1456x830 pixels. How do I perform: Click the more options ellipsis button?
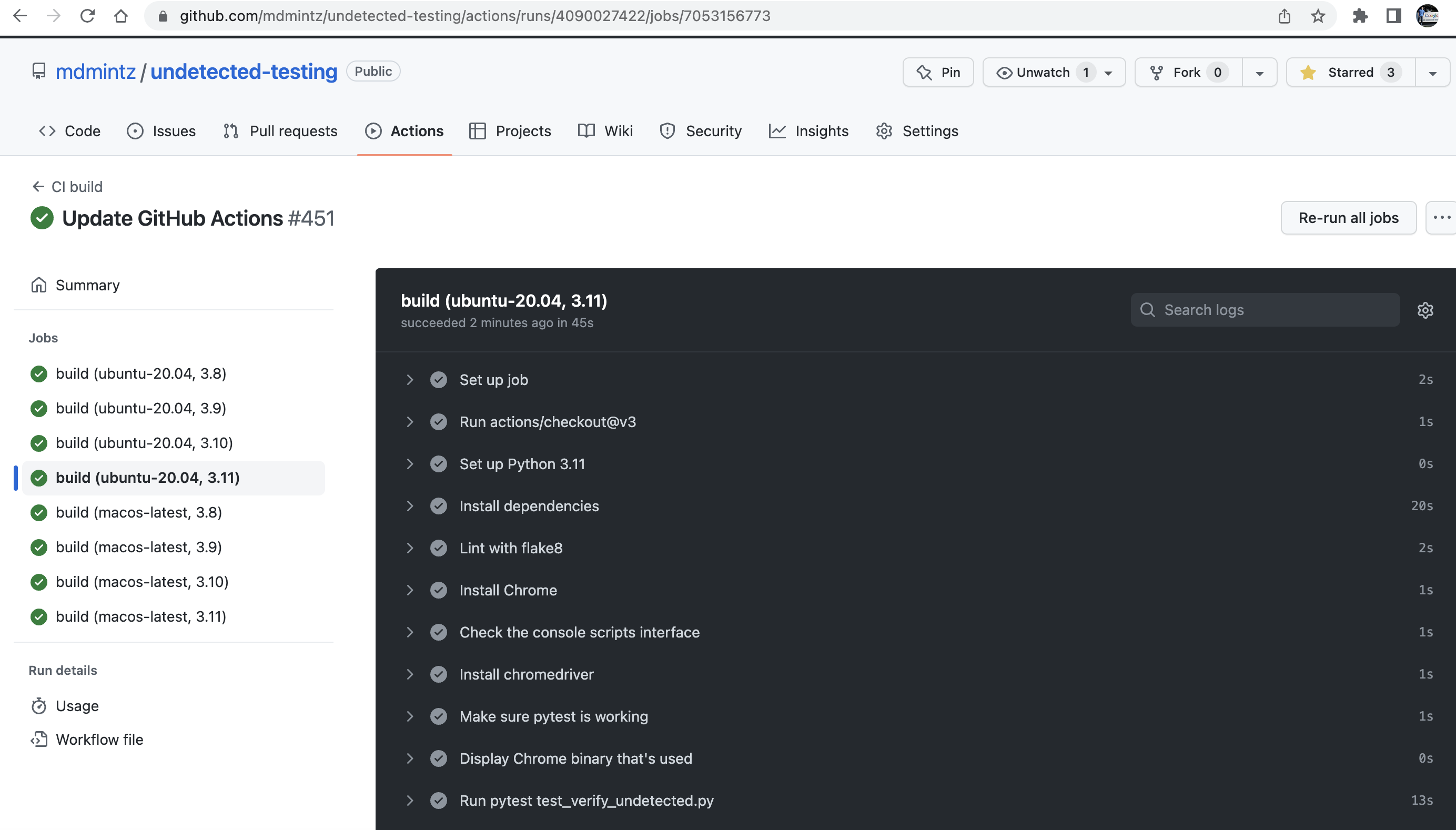coord(1441,218)
